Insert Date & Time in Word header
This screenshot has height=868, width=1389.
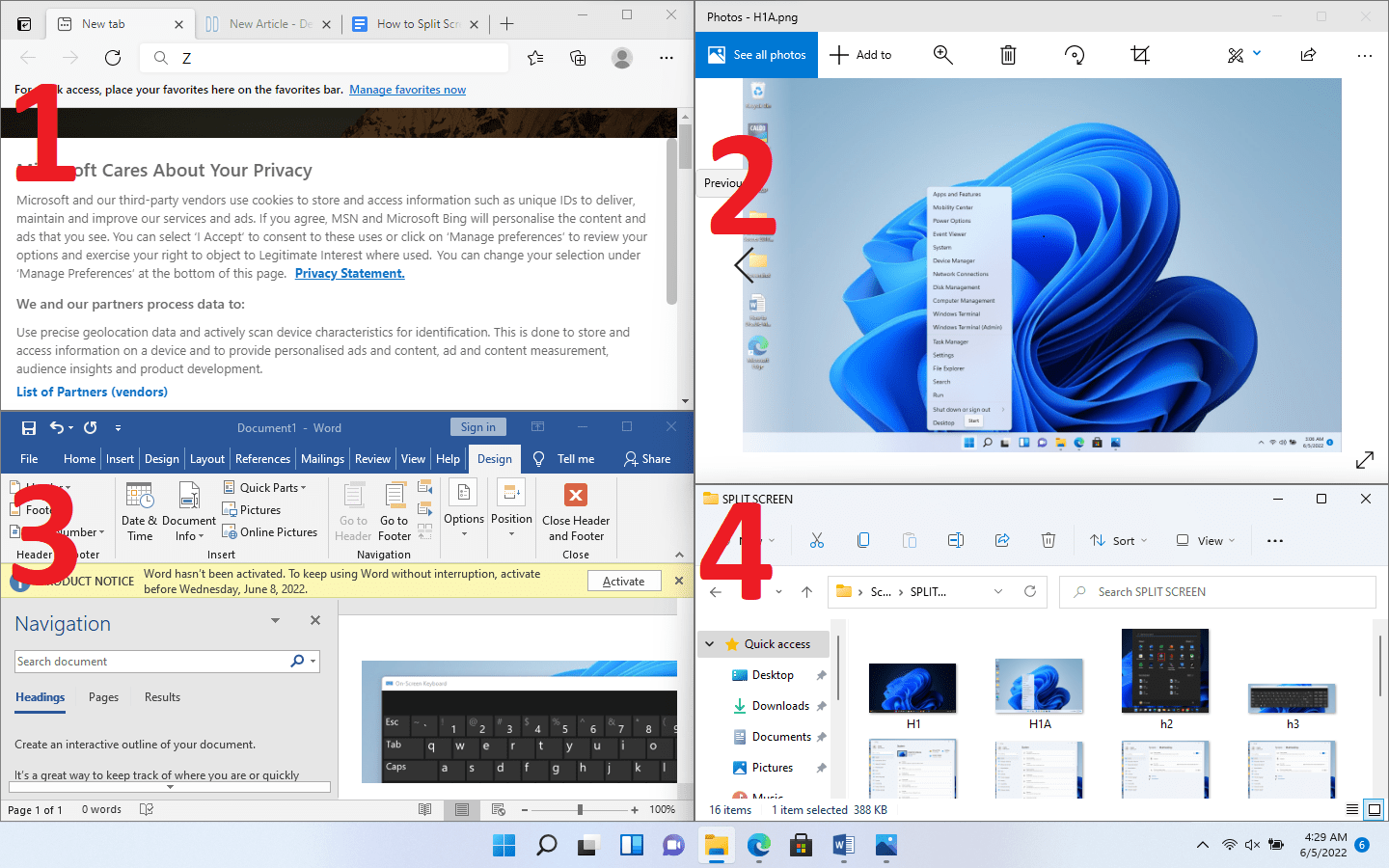[140, 513]
